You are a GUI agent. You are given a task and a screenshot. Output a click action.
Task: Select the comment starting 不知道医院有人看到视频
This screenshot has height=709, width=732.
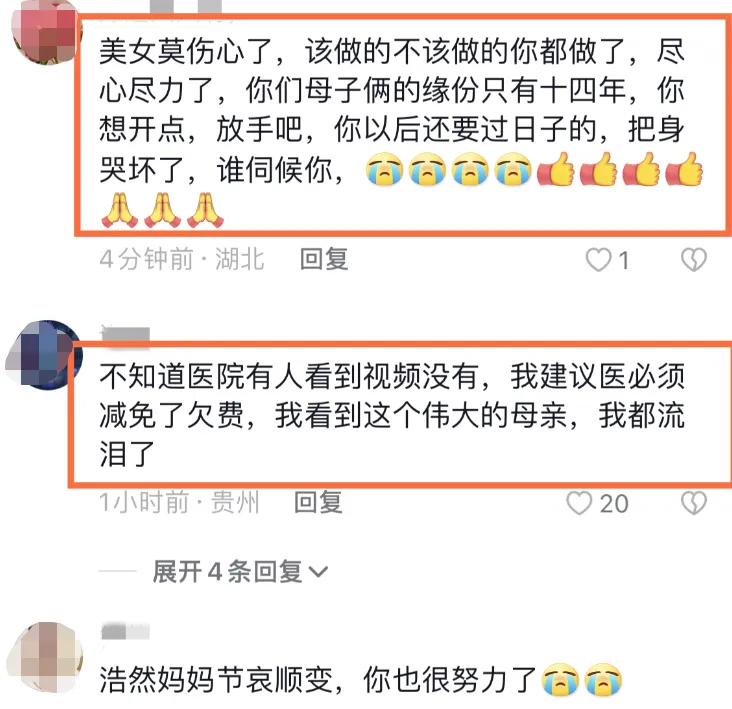(x=392, y=414)
